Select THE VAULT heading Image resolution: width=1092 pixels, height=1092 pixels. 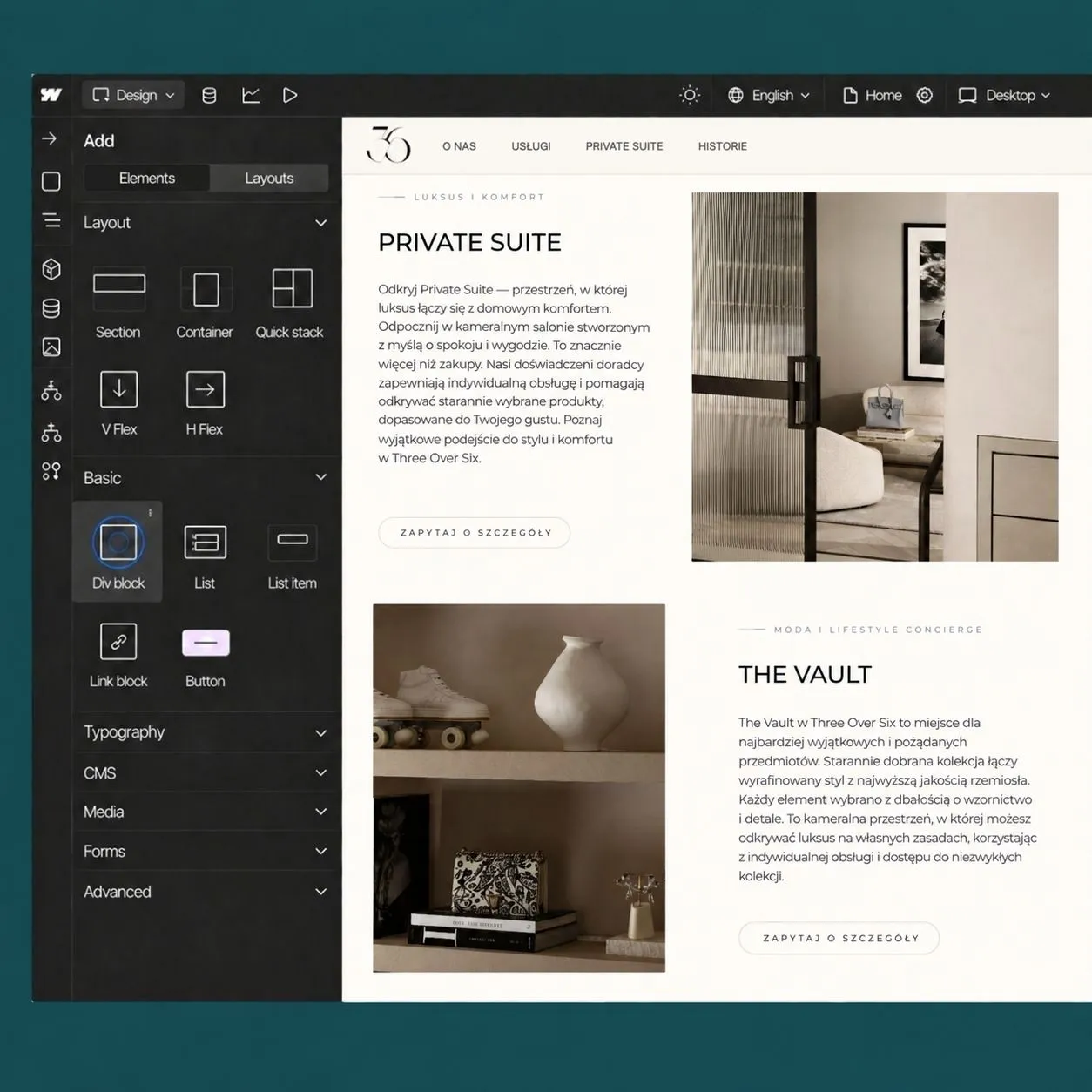(806, 675)
